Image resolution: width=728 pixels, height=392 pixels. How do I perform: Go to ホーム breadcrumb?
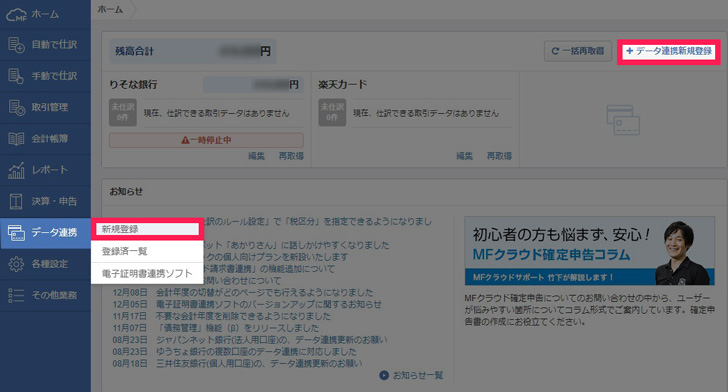tap(110, 9)
